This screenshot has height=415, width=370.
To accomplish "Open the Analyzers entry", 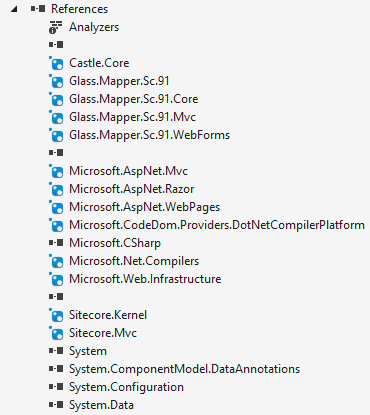I will pos(94,27).
